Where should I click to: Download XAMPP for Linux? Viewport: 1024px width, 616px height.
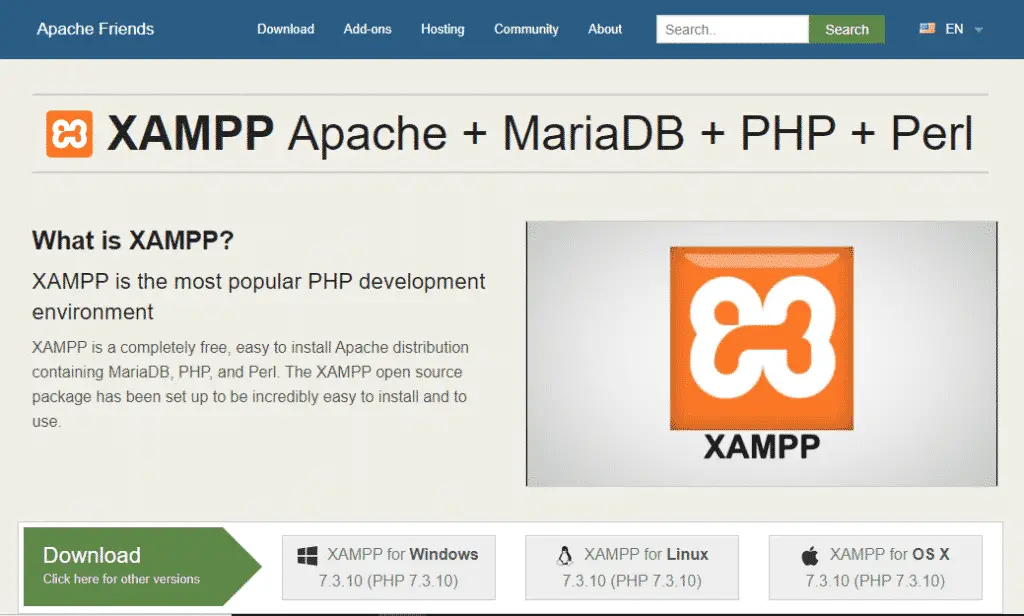(632, 567)
